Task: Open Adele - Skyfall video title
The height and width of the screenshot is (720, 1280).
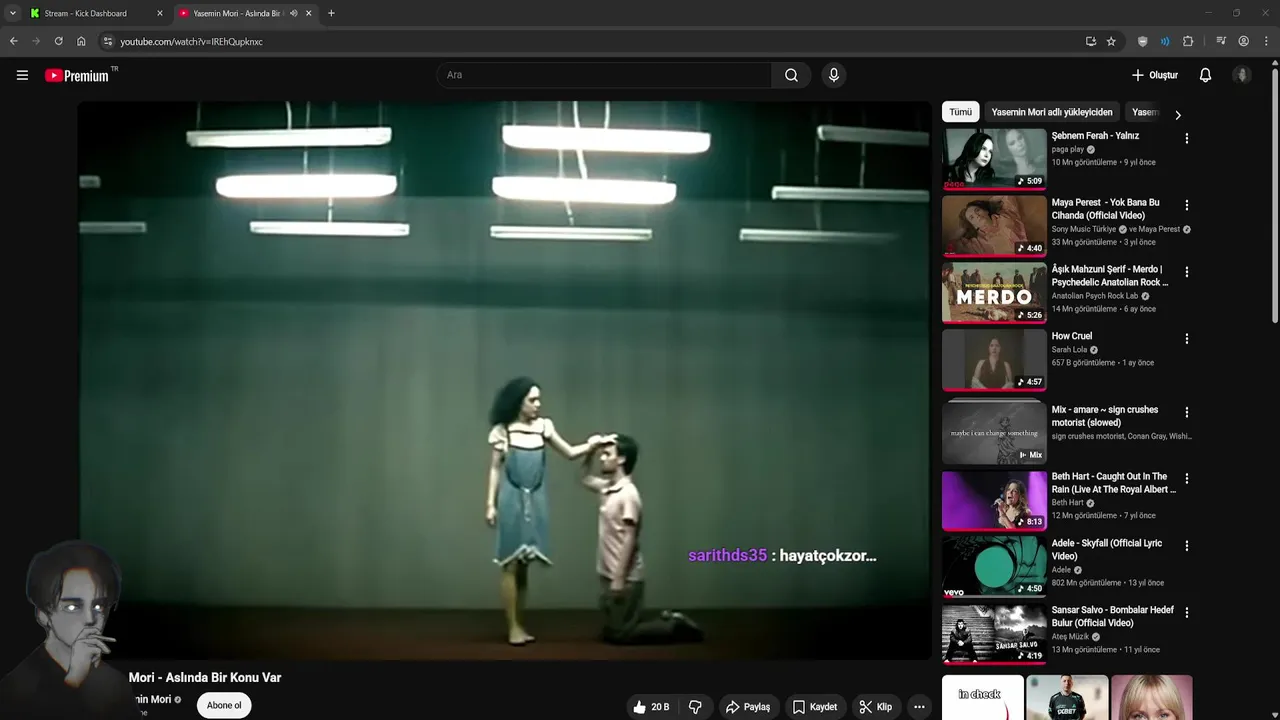Action: pos(1107,550)
